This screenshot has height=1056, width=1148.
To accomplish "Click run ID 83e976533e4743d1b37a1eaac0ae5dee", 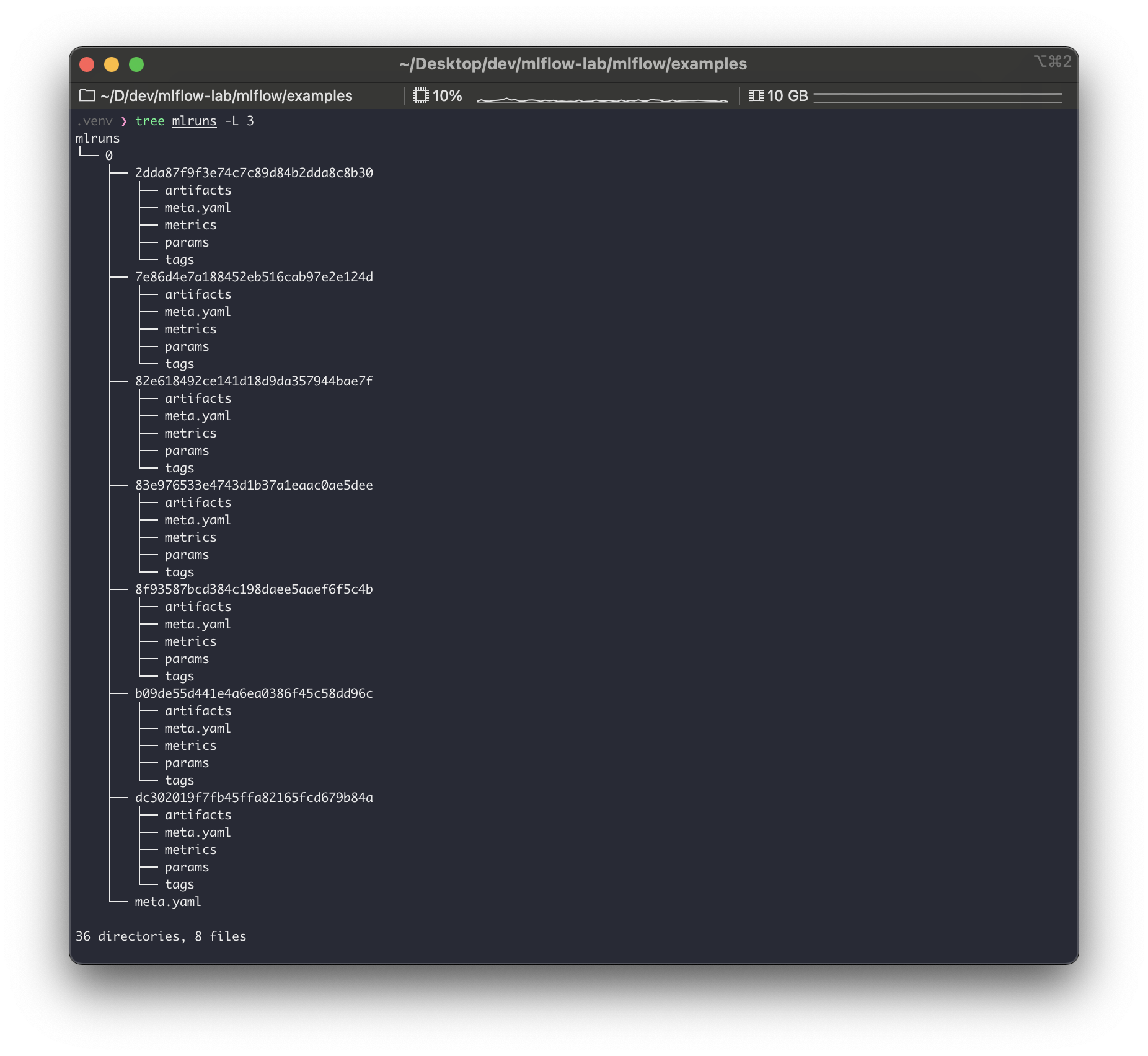I will click(x=254, y=485).
